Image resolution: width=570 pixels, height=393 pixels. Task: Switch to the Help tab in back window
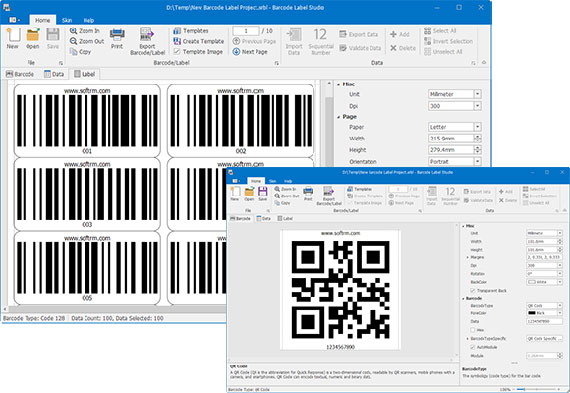coord(89,20)
